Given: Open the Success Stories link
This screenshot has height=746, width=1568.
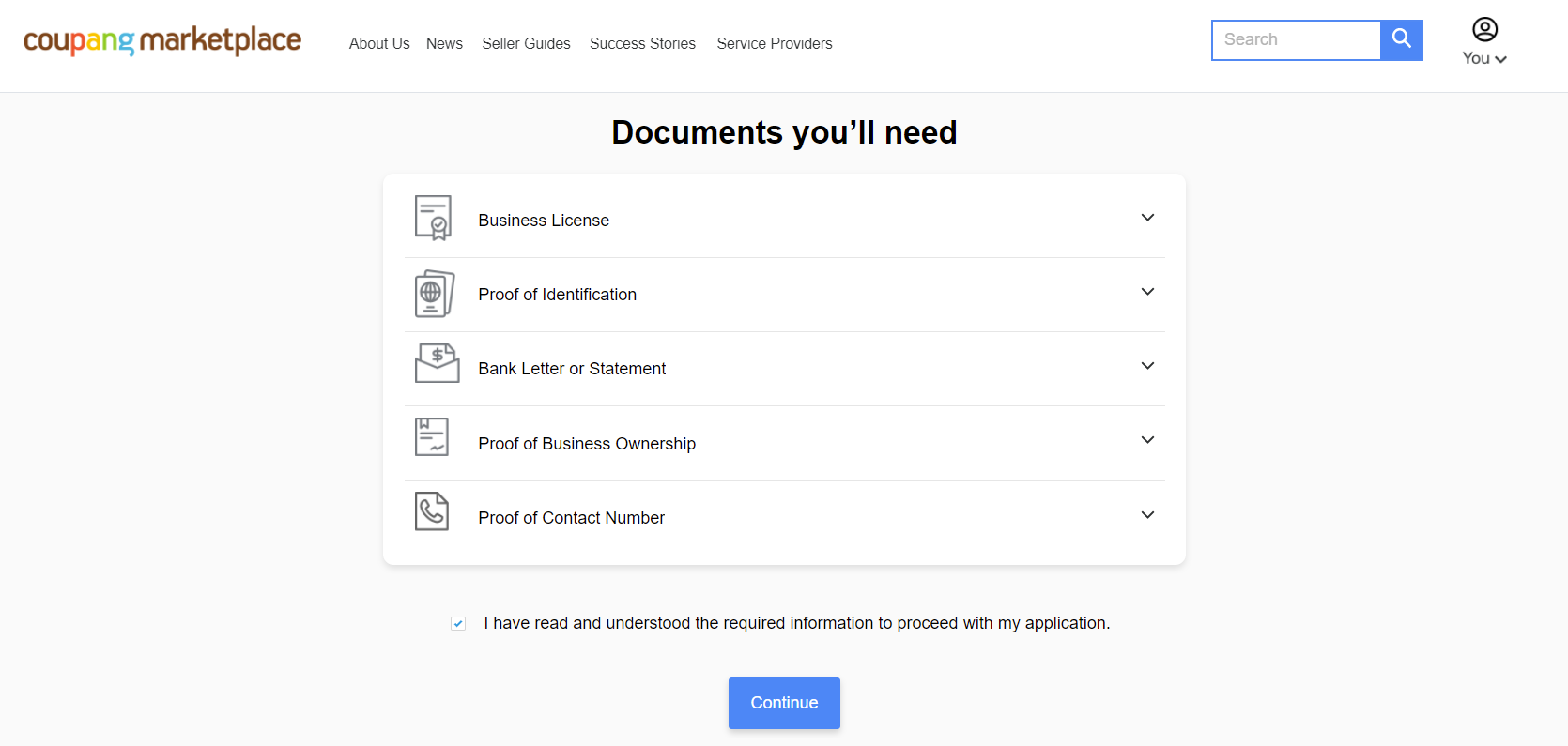Looking at the screenshot, I should (642, 43).
